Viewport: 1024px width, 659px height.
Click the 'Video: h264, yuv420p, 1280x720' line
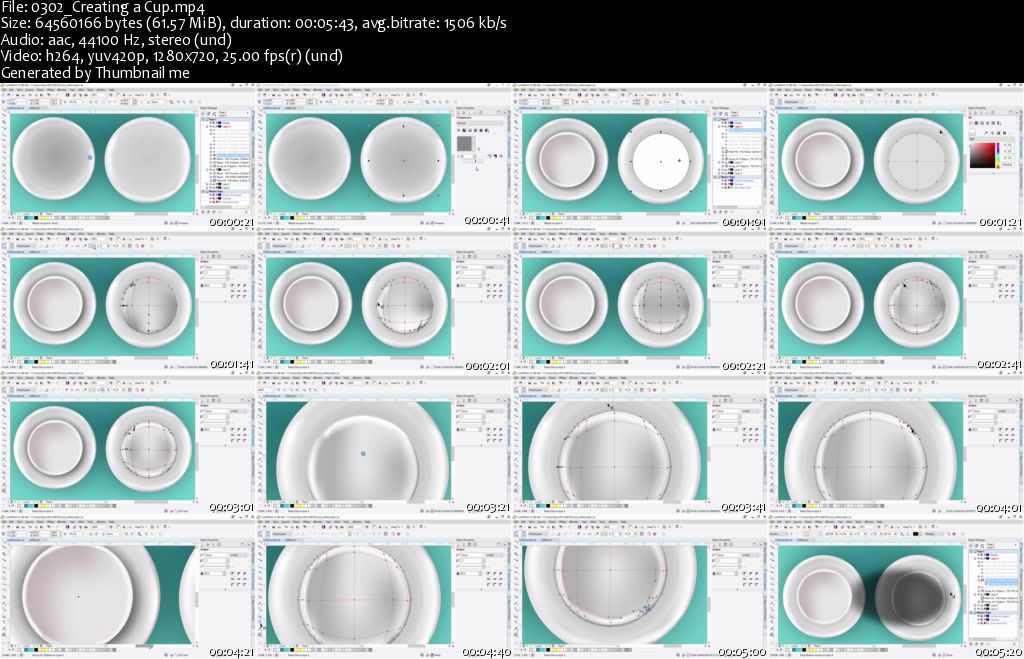tap(172, 56)
